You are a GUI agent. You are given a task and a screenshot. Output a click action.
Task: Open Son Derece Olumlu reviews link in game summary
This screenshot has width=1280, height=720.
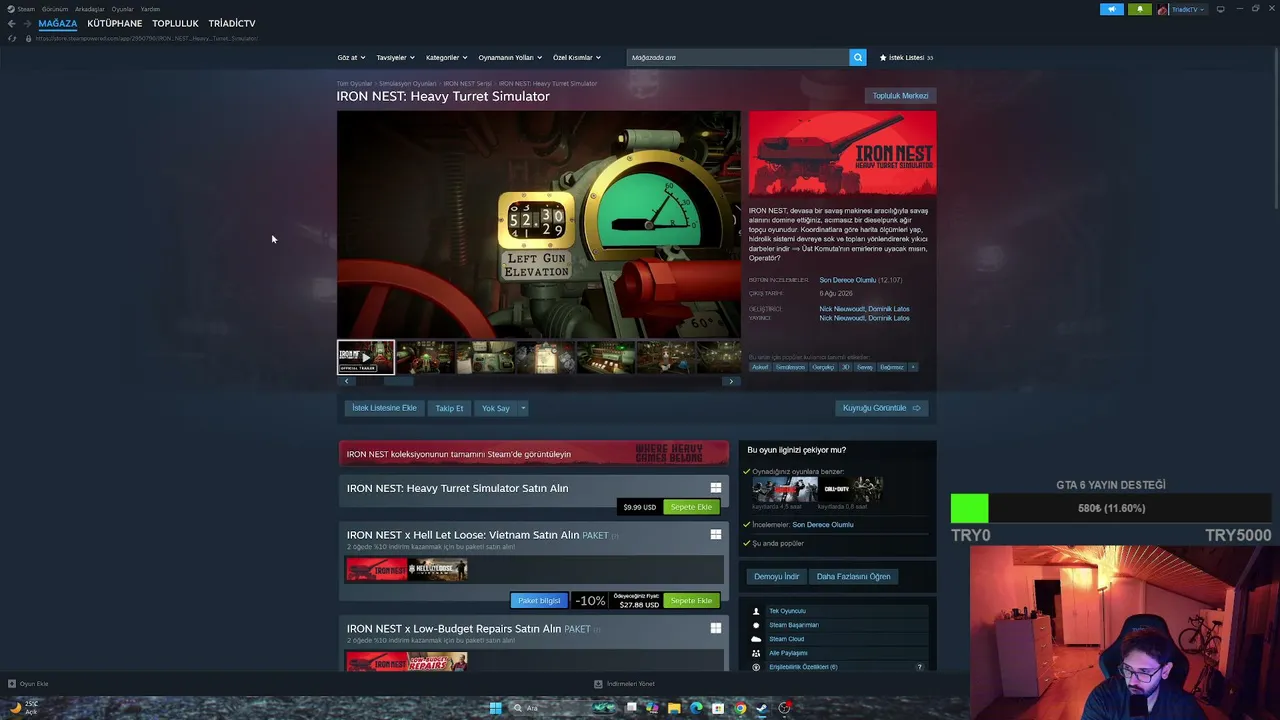(847, 280)
